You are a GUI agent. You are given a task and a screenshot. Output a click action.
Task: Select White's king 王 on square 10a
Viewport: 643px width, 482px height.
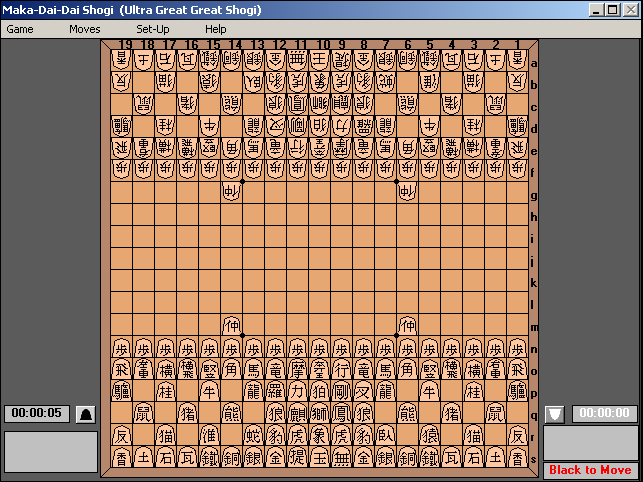coord(319,59)
